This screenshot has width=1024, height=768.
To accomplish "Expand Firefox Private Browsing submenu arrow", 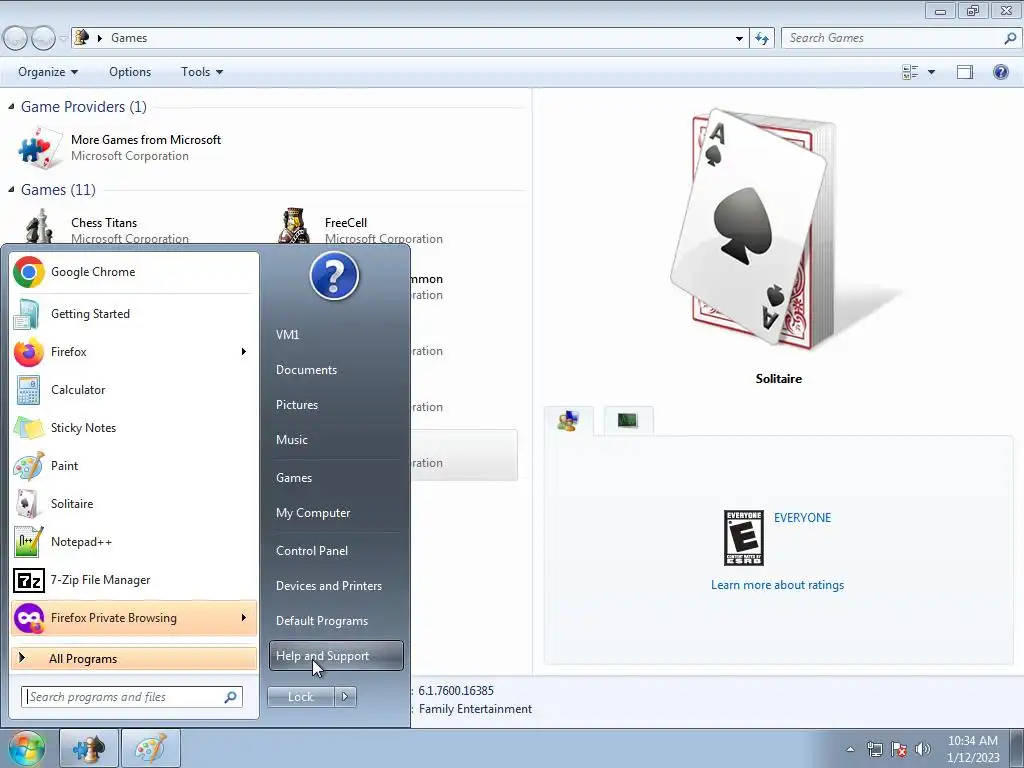I will [x=244, y=618].
